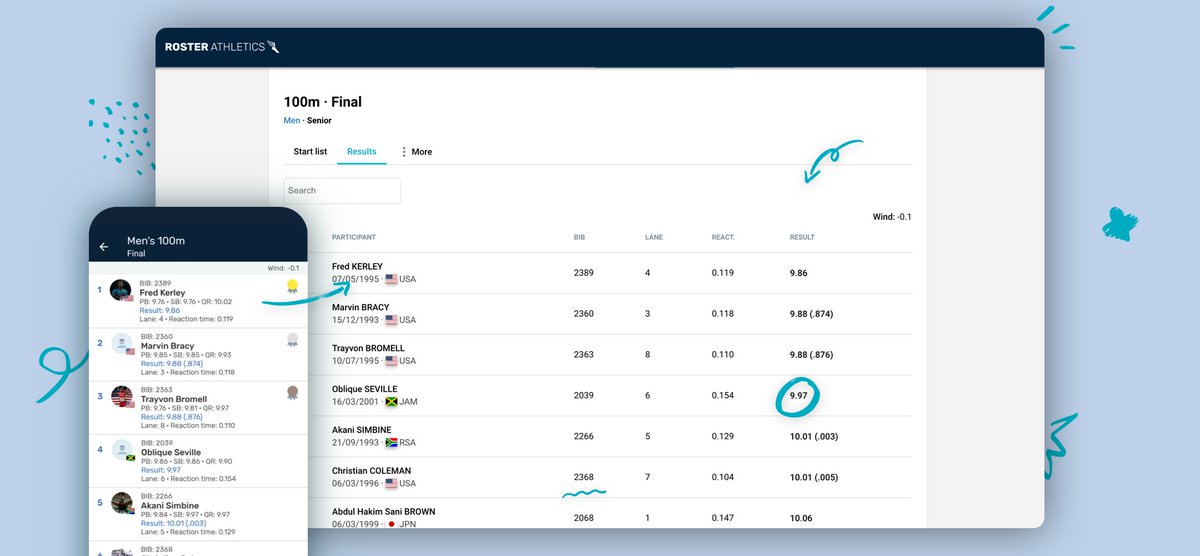Tap Trayvon Bromell's profile photo
Image resolution: width=1200 pixels, height=556 pixels.
[121, 397]
